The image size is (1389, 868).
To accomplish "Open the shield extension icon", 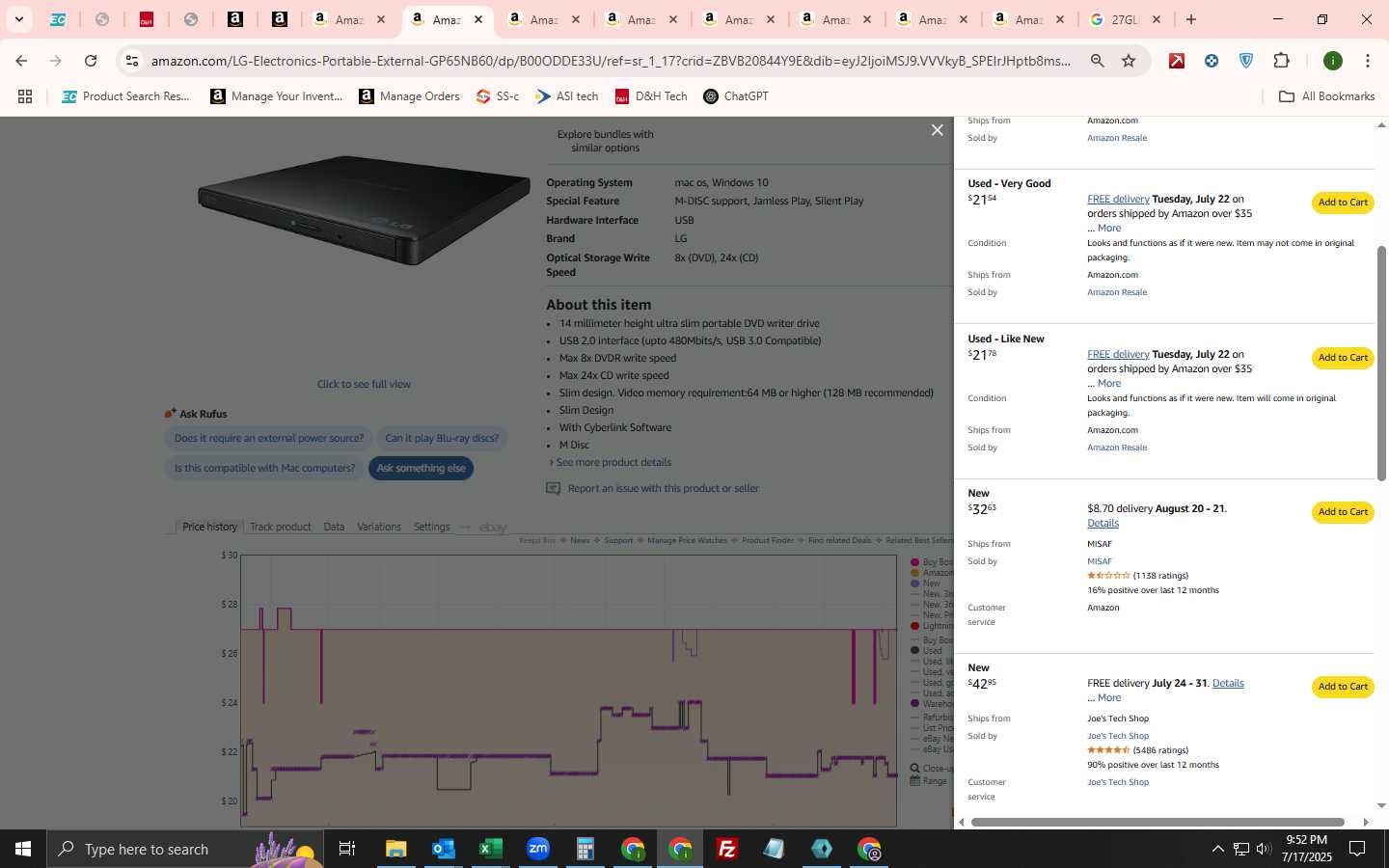I will [x=1246, y=61].
